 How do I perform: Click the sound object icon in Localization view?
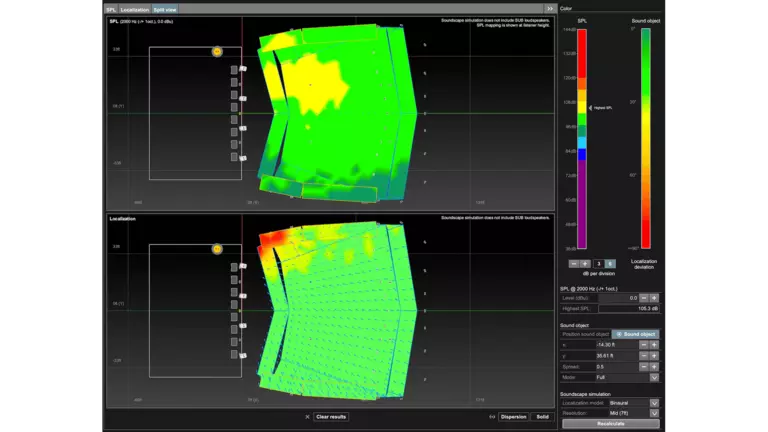pos(217,248)
